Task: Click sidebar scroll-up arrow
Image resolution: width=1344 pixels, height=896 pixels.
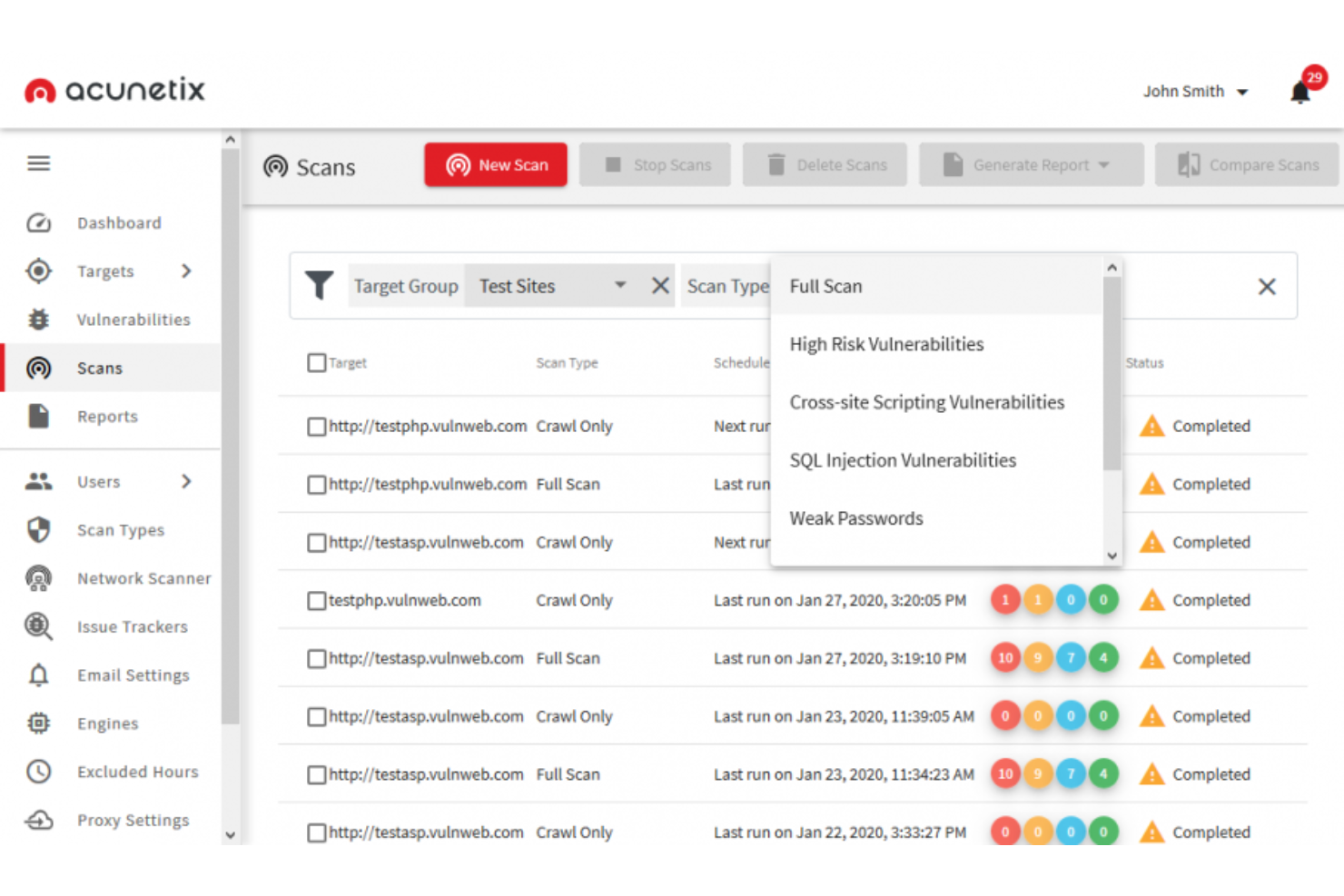Action: coord(231,140)
